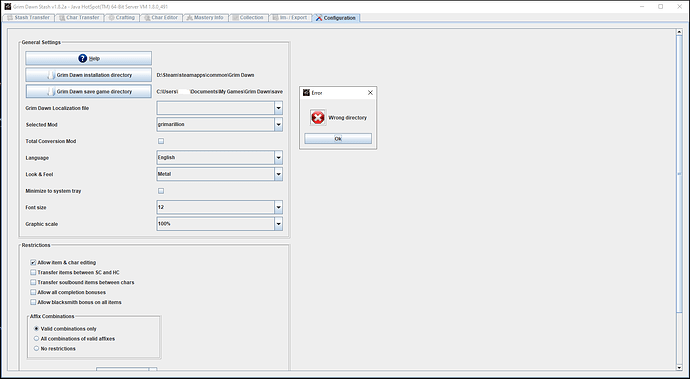Click the folder icon on save game directory button
This screenshot has width=690, height=379.
(51, 92)
